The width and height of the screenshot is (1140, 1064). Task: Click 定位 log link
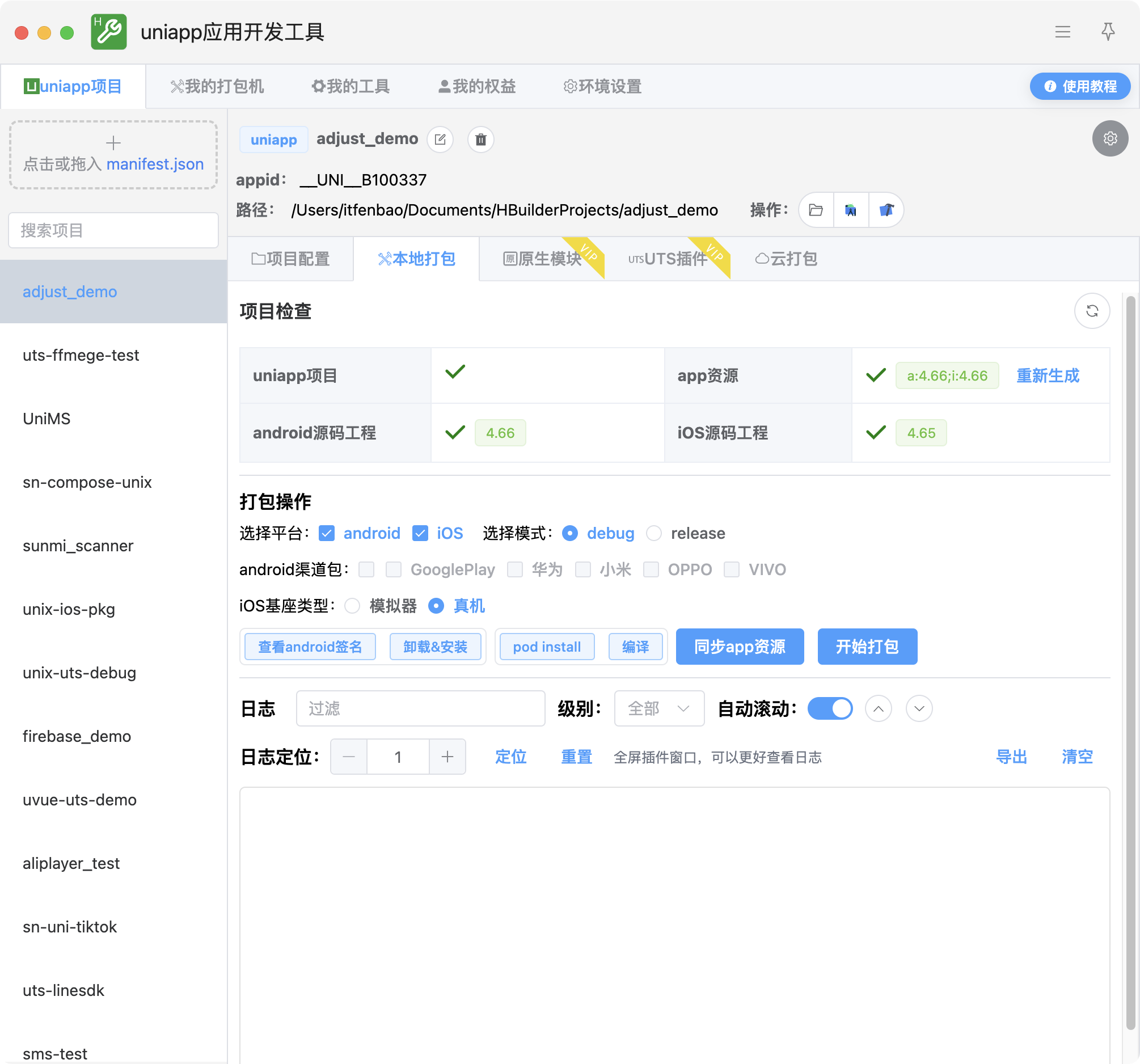[510, 757]
